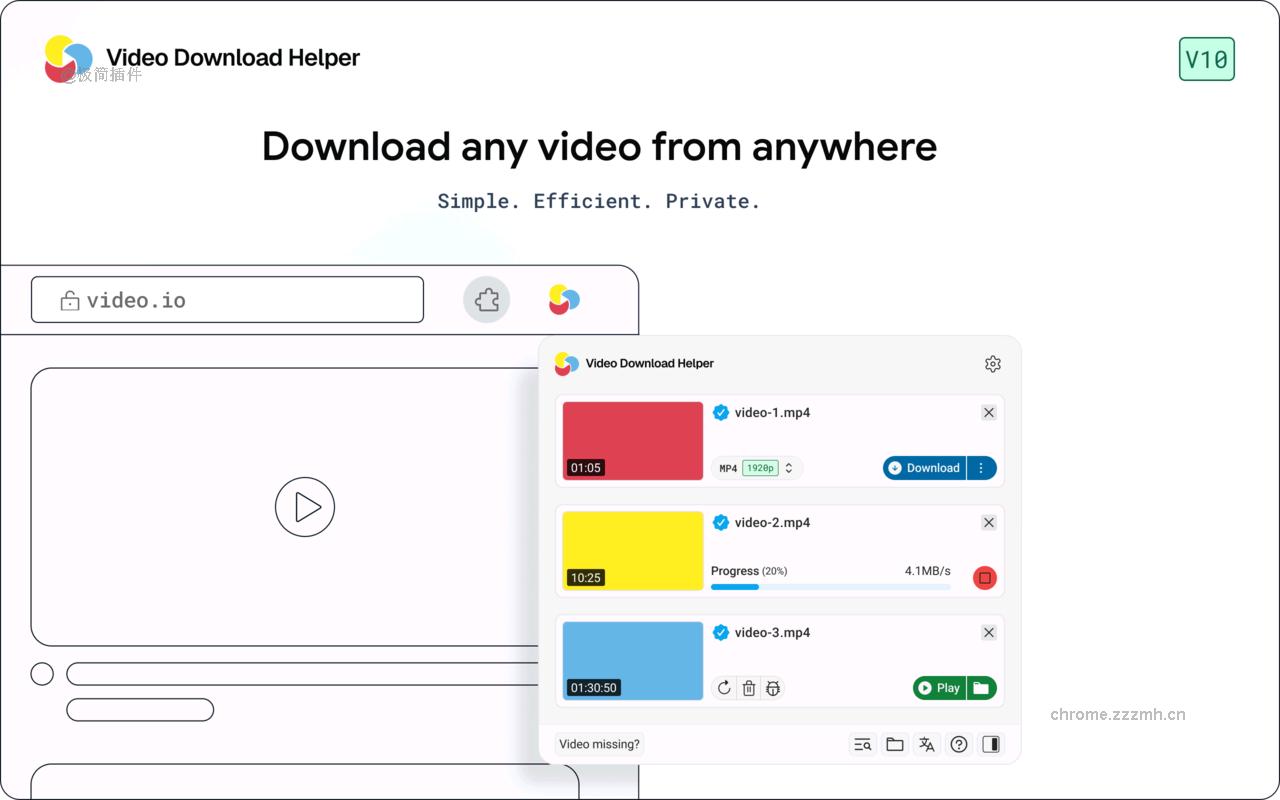
Task: Click the video-2.mp4 file name
Action: tap(772, 522)
